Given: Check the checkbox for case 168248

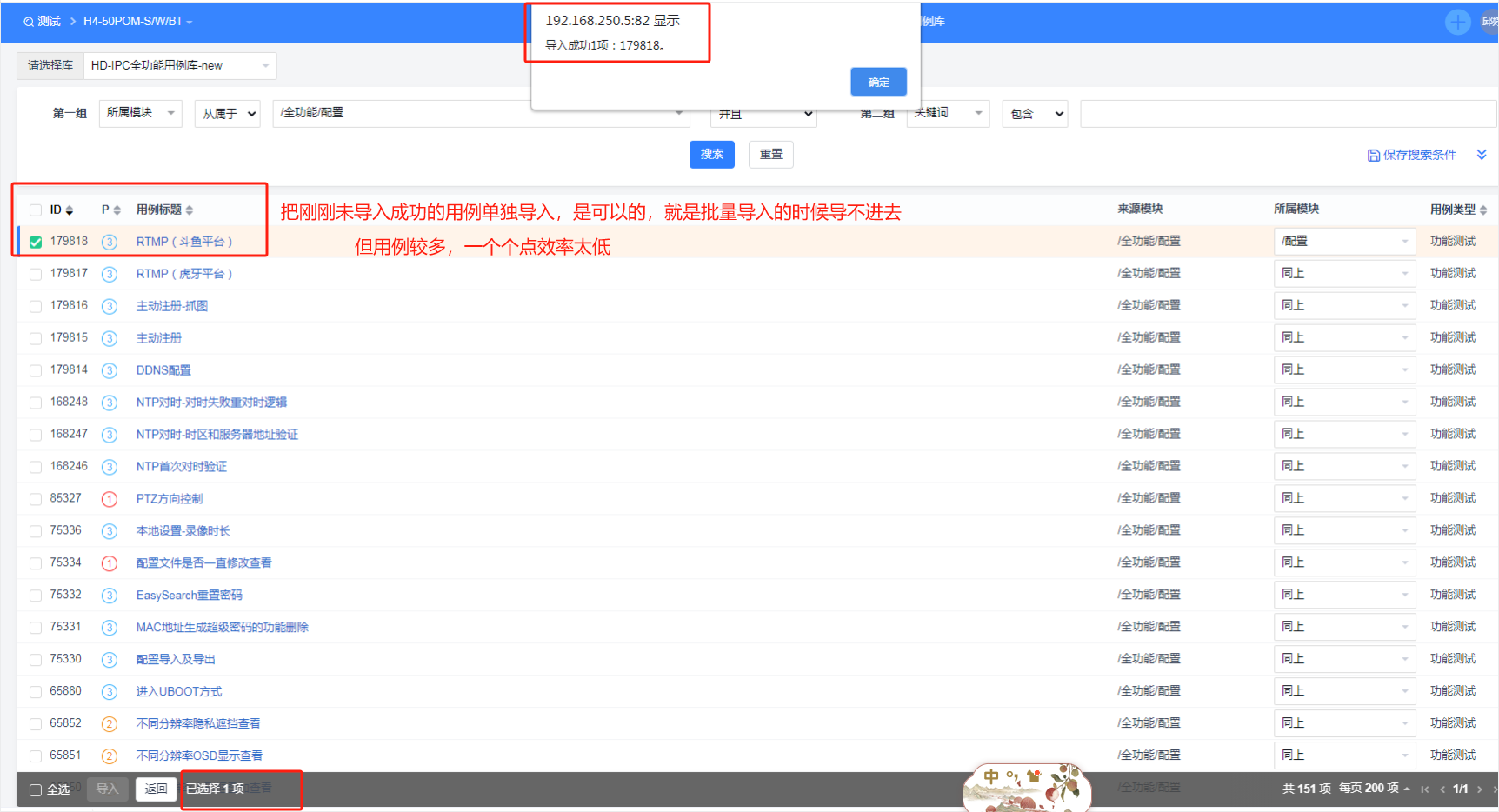Looking at the screenshot, I should tap(36, 403).
